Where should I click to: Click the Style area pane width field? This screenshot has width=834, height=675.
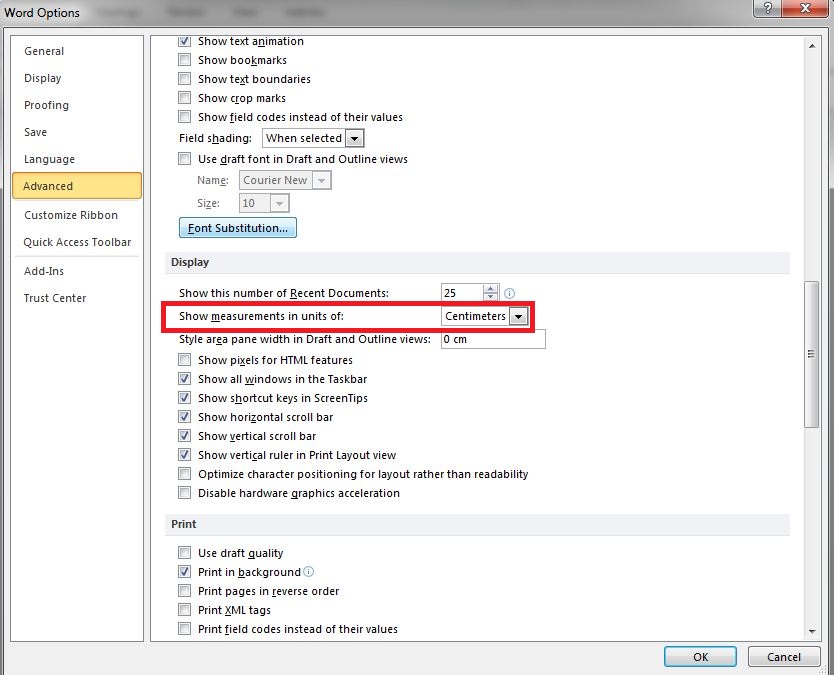click(493, 339)
